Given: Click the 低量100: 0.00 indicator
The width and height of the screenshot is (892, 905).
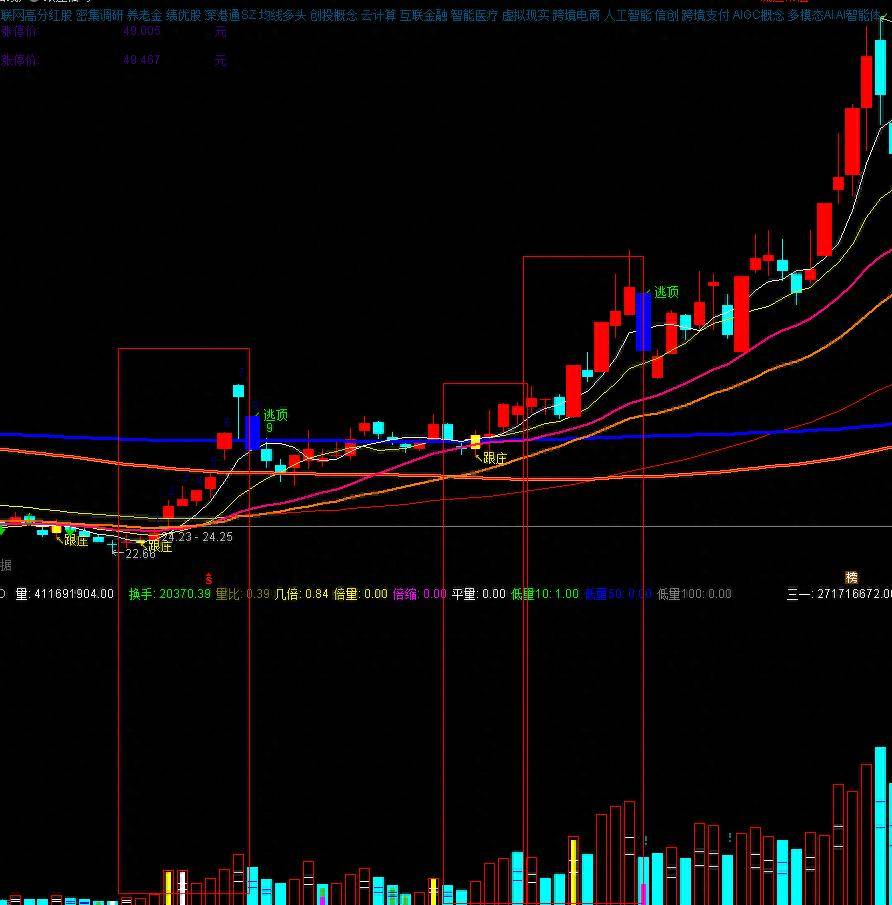Looking at the screenshot, I should coord(695,594).
